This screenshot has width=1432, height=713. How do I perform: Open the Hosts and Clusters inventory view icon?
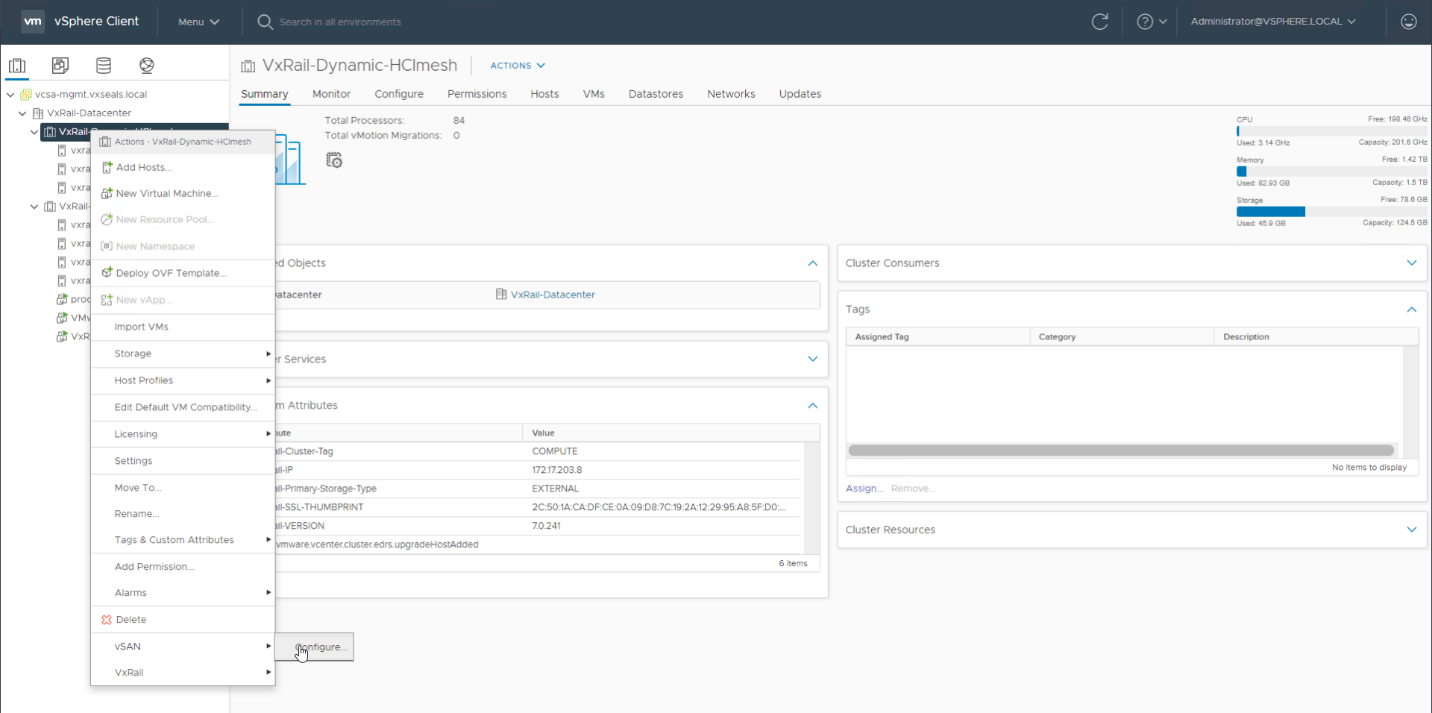[17, 66]
